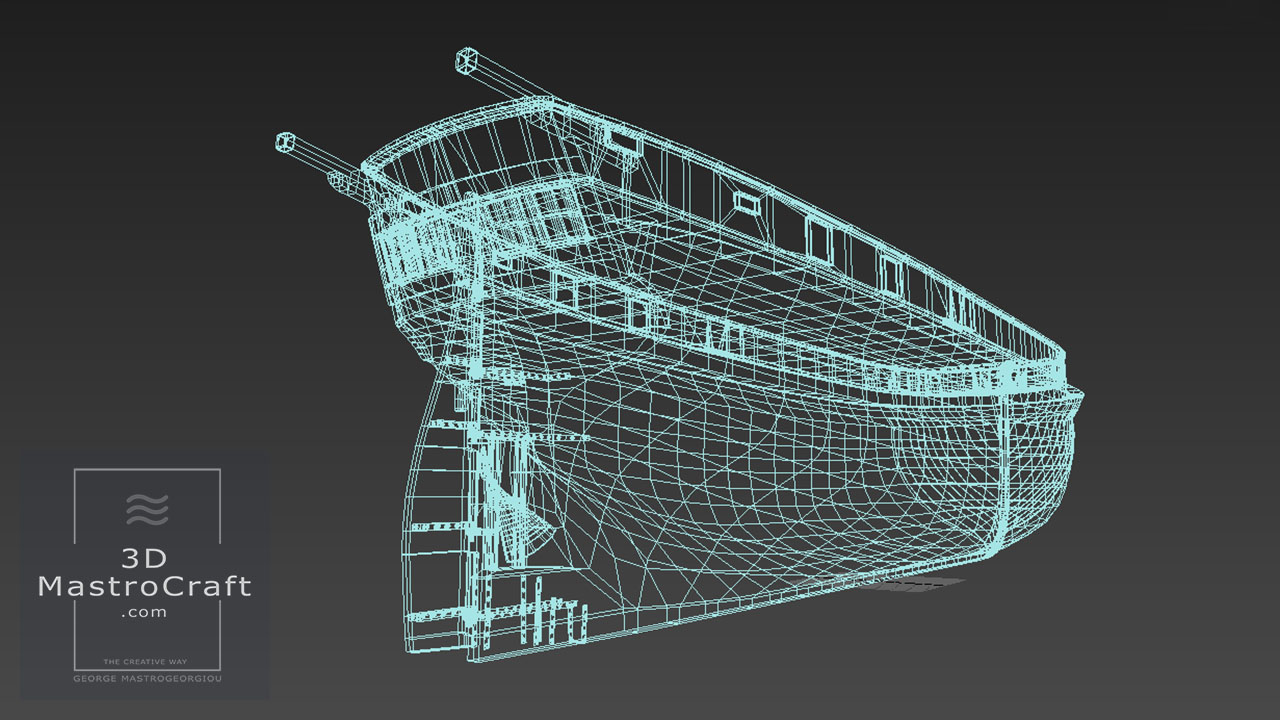Viewport: 1280px width, 720px height.
Task: Pick the ship's rudder at the stern
Action: 428,540
